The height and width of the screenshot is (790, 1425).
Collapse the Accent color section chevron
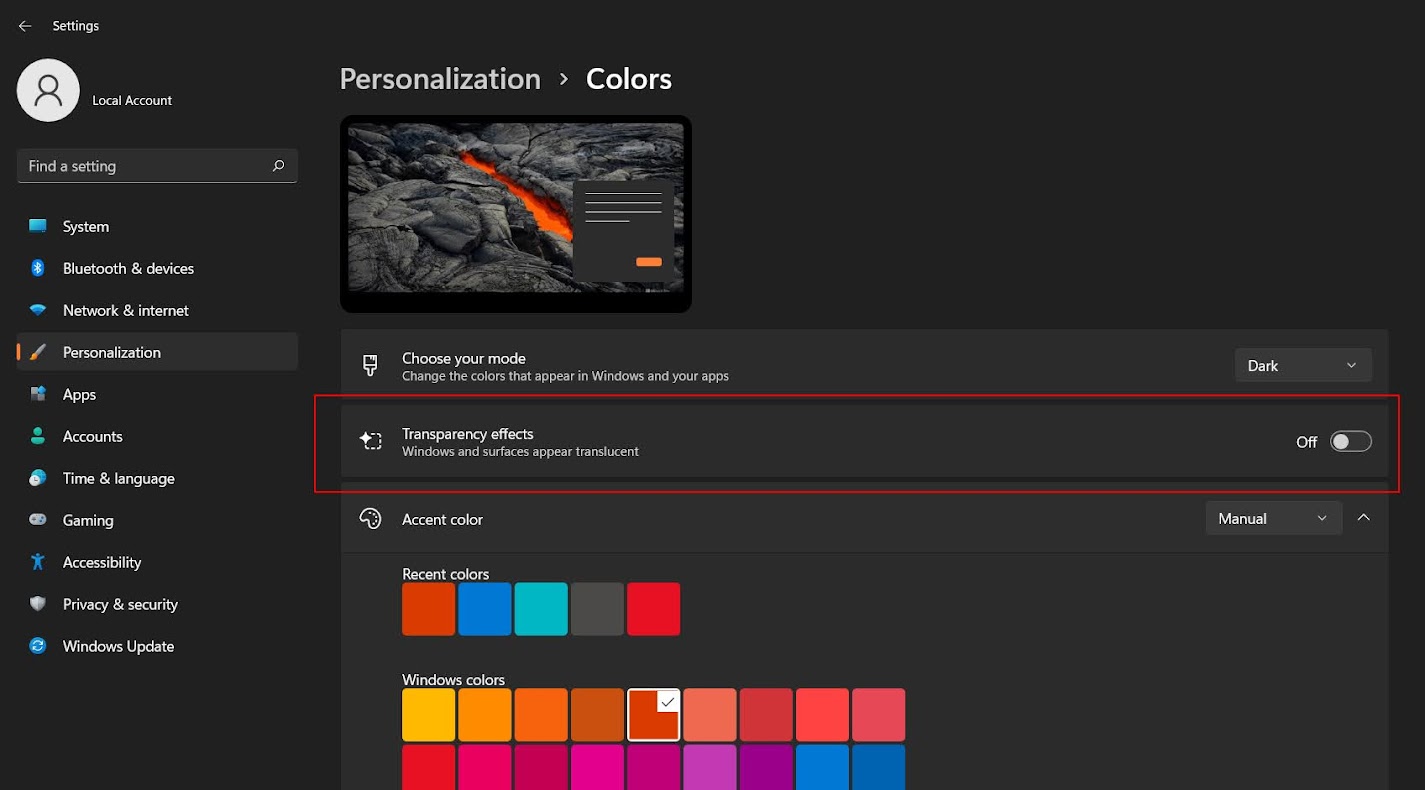(1363, 518)
